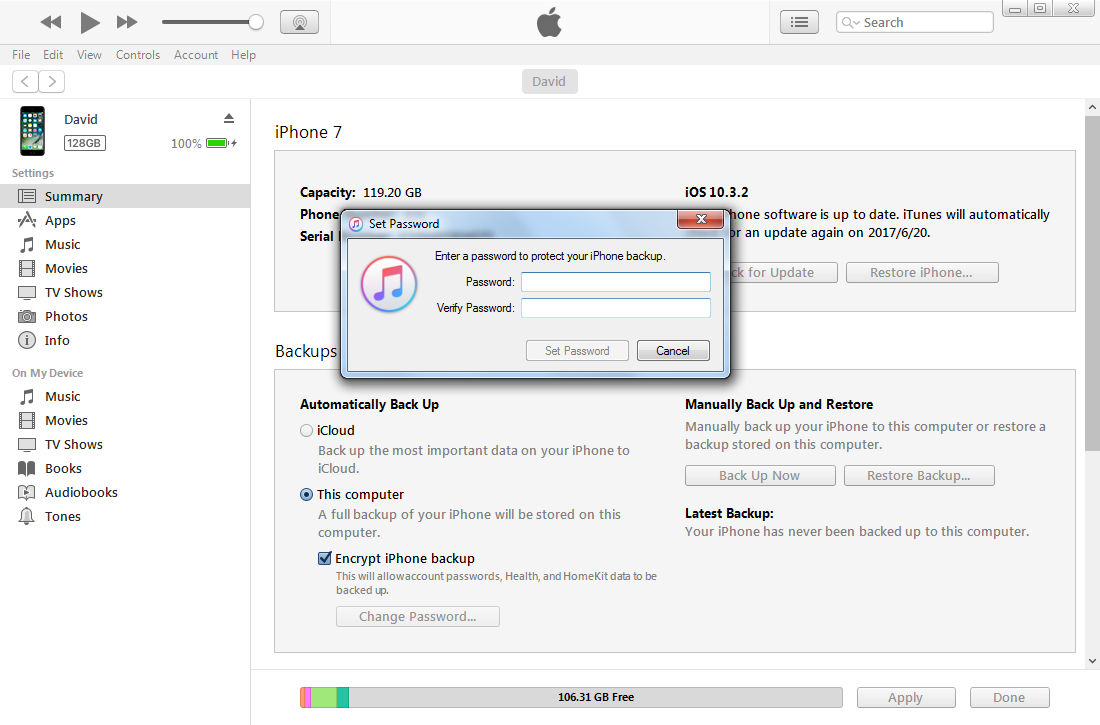The width and height of the screenshot is (1100, 725).
Task: Select the iCloud backup radio button
Action: click(x=307, y=431)
